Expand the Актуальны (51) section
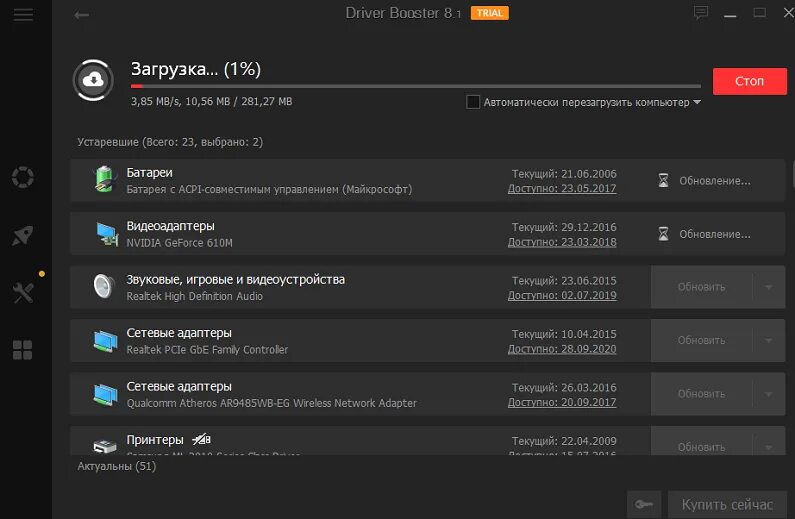Viewport: 795px width, 519px height. click(117, 466)
